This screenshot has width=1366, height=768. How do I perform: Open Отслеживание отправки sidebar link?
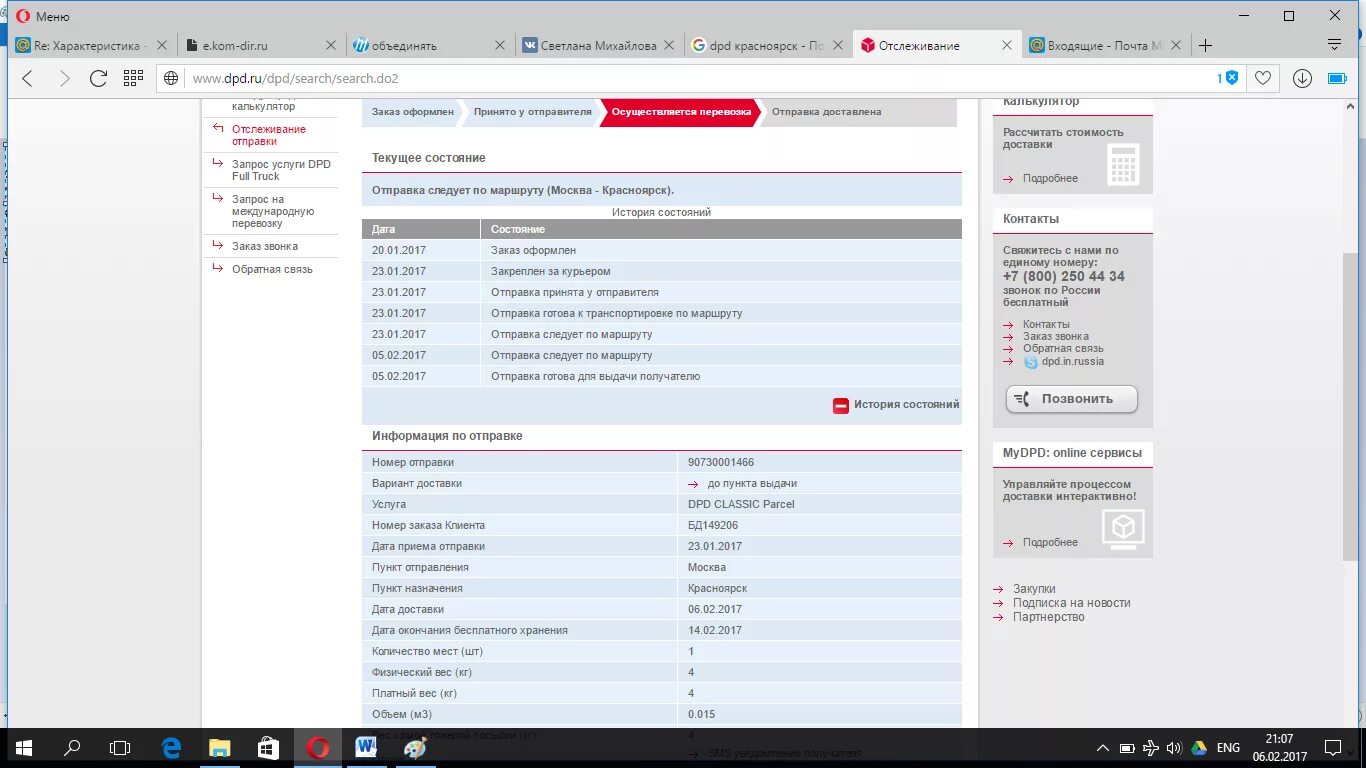click(269, 135)
